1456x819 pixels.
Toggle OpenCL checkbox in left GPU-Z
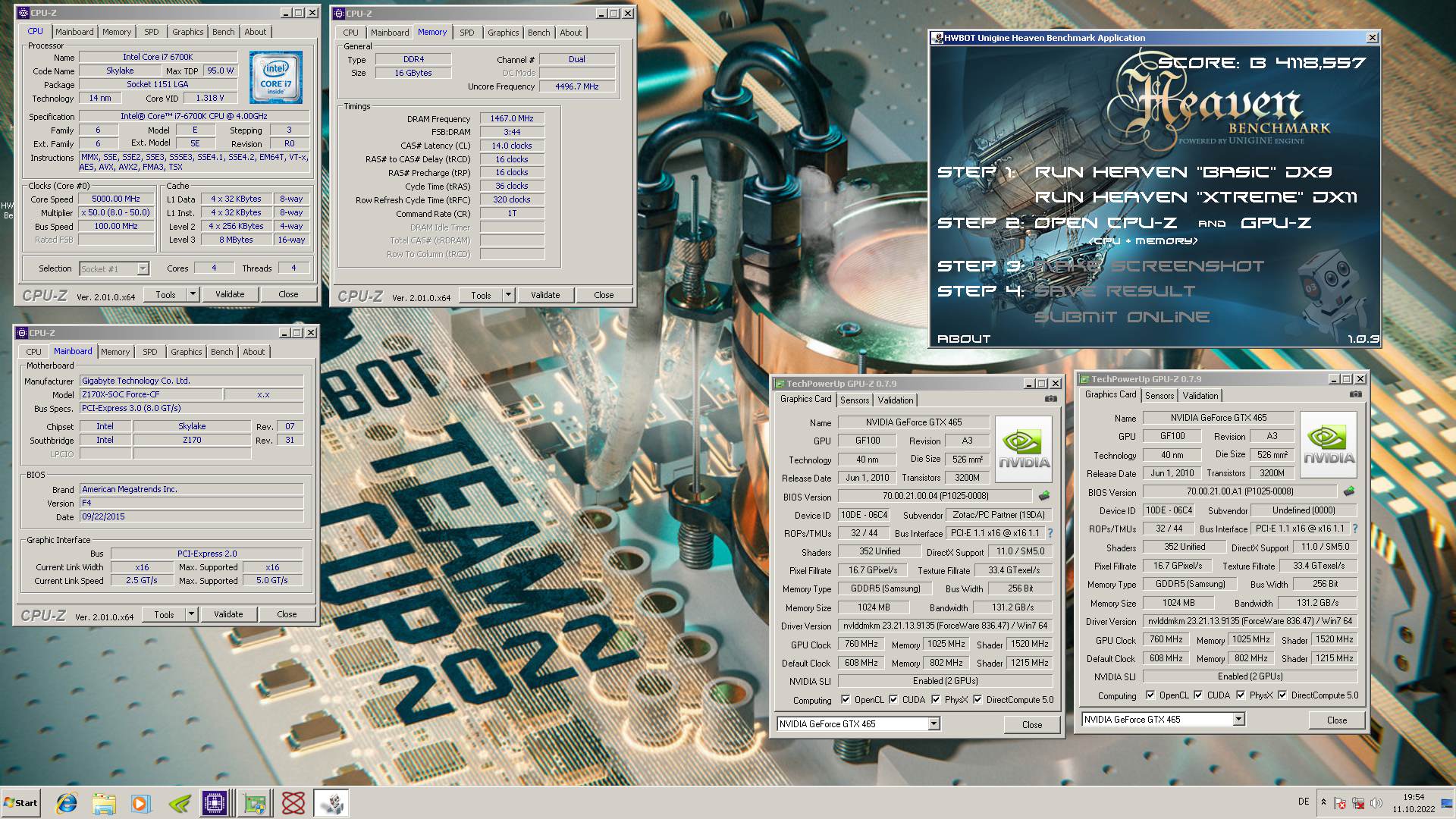click(x=846, y=700)
